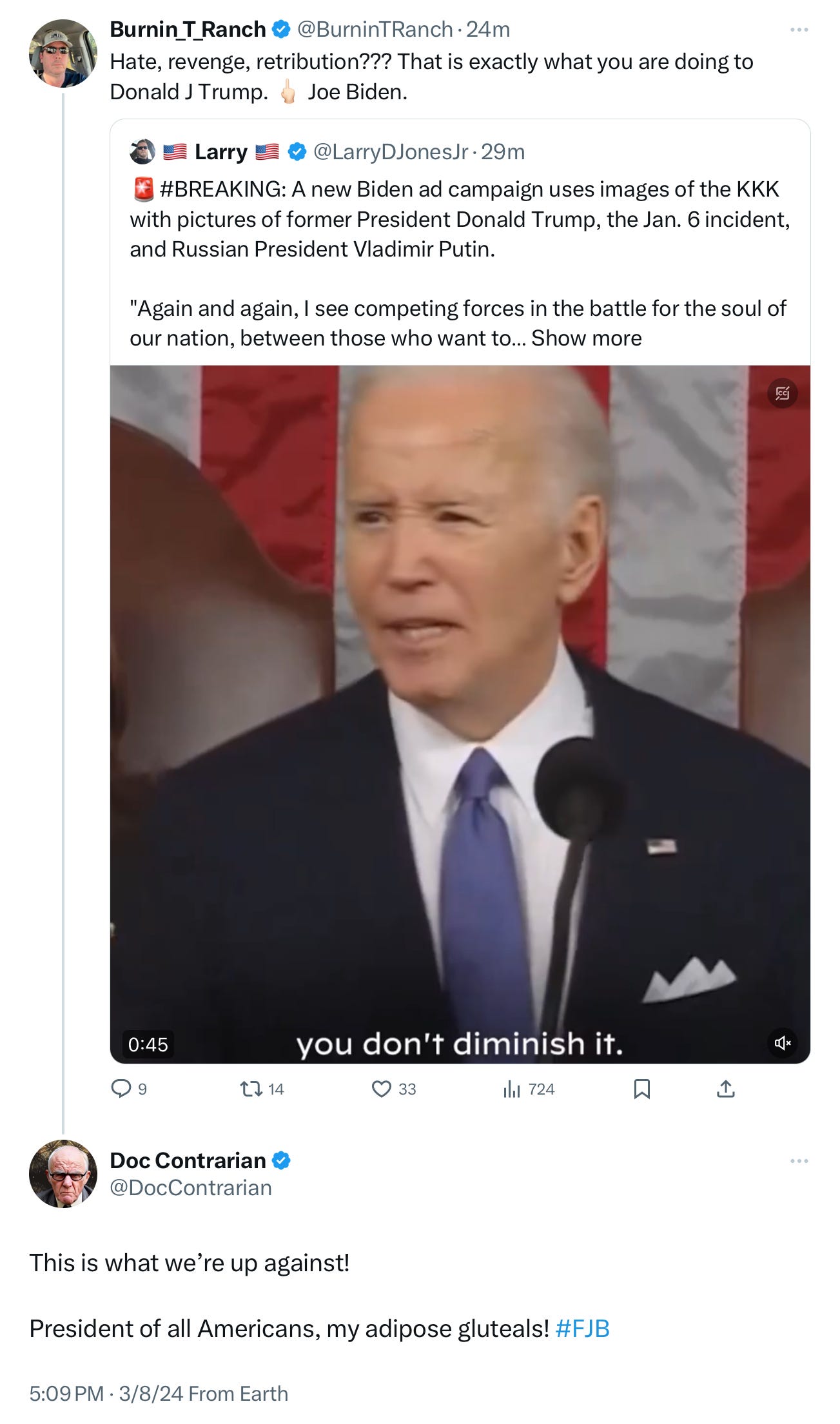Open Burnin_T_Ranch profile avatar
This screenshot has height=1424, width=840.
[x=63, y=53]
